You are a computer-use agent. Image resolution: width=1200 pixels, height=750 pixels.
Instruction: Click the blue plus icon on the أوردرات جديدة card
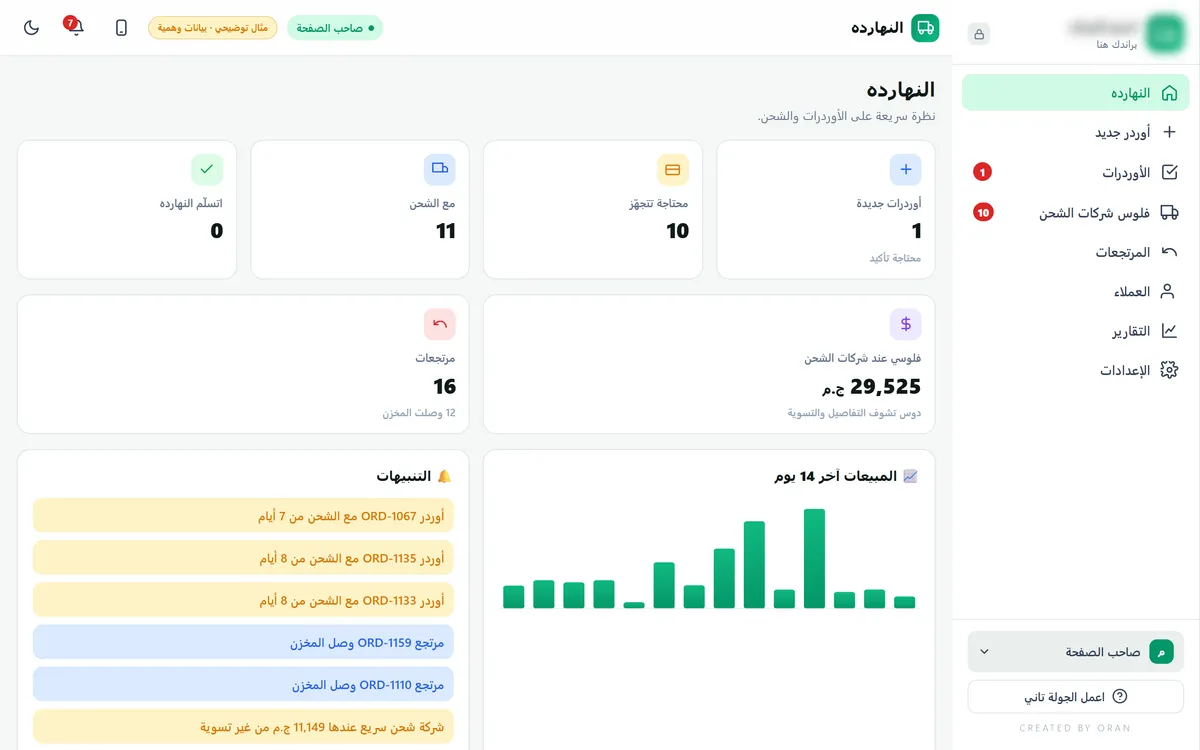[905, 170]
